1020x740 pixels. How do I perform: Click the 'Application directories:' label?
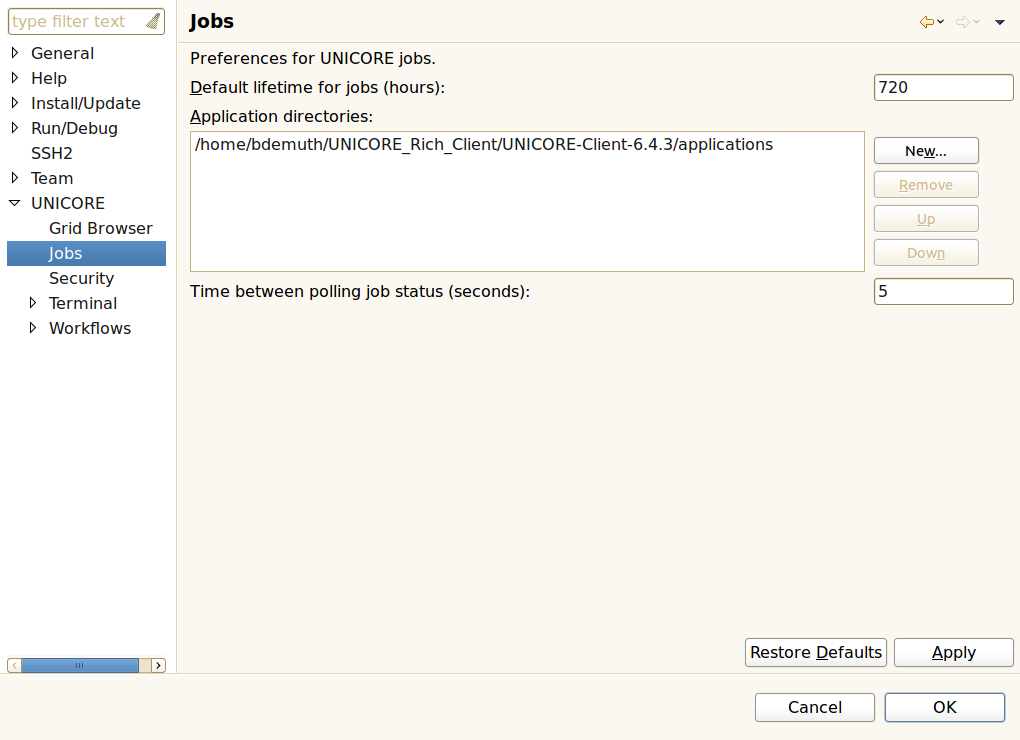[282, 116]
